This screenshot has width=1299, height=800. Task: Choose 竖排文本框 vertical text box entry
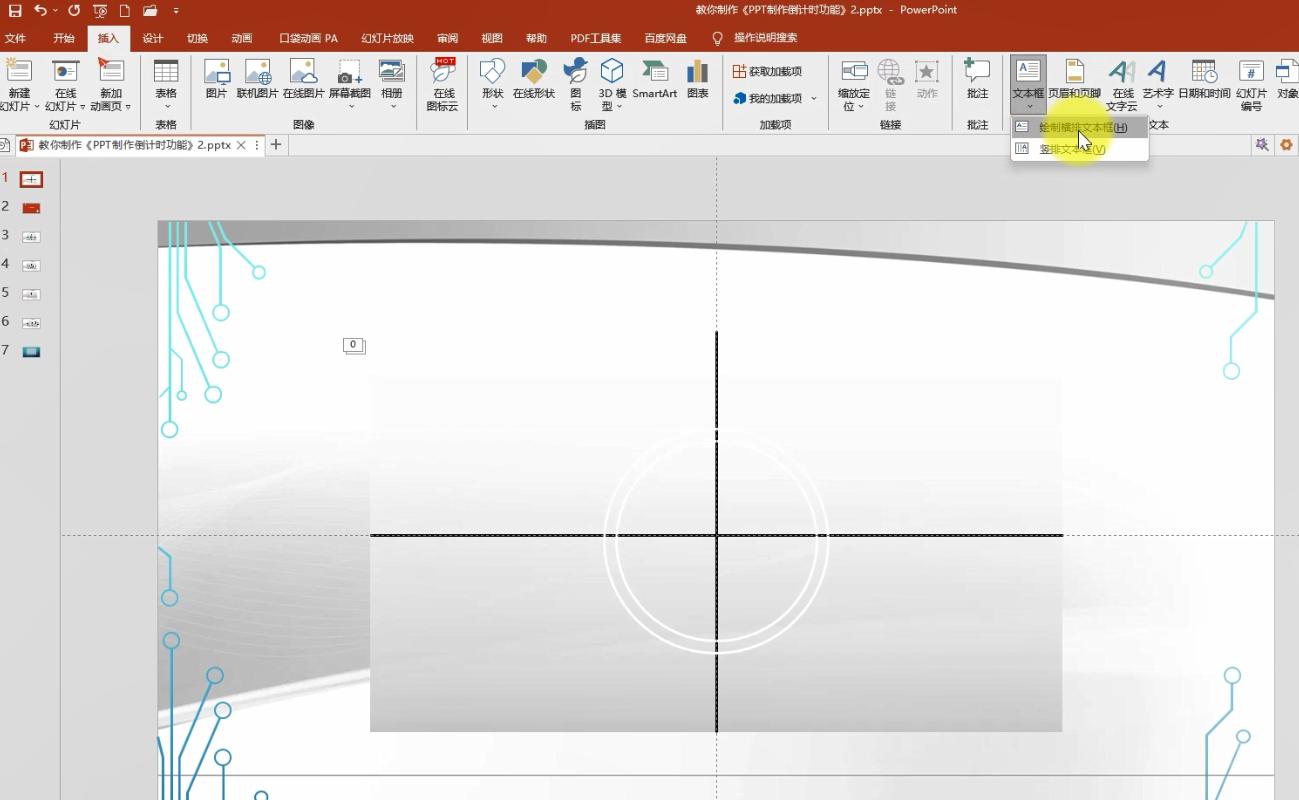[x=1072, y=149]
